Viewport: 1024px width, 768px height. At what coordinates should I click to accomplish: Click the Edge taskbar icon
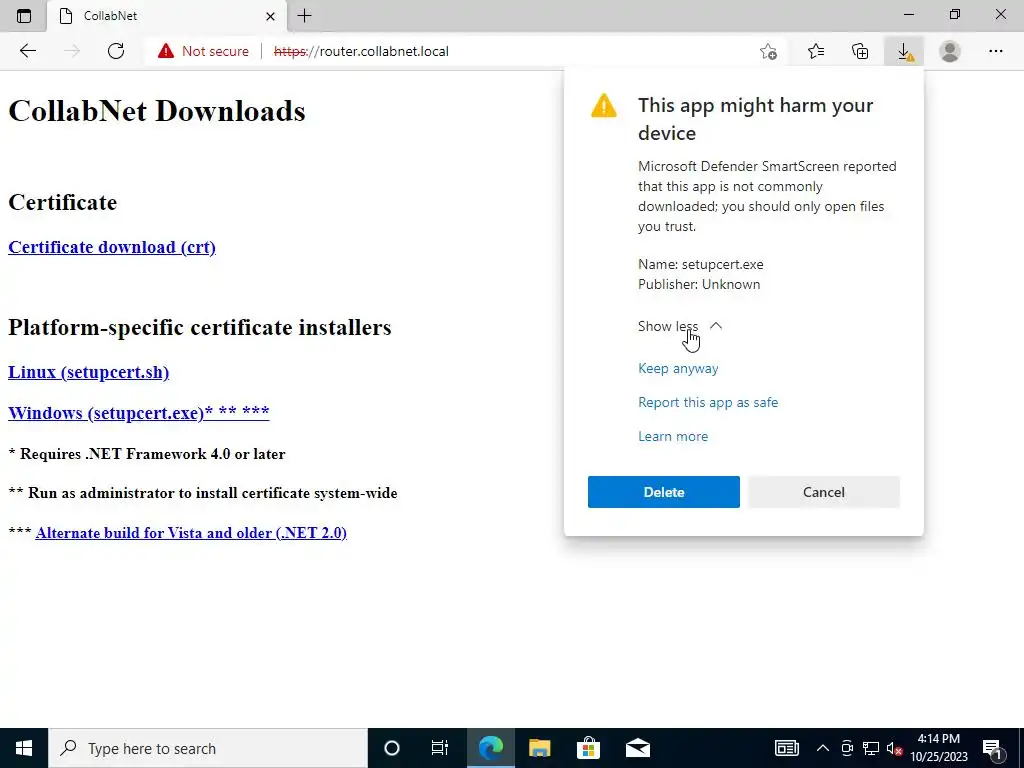coord(490,748)
